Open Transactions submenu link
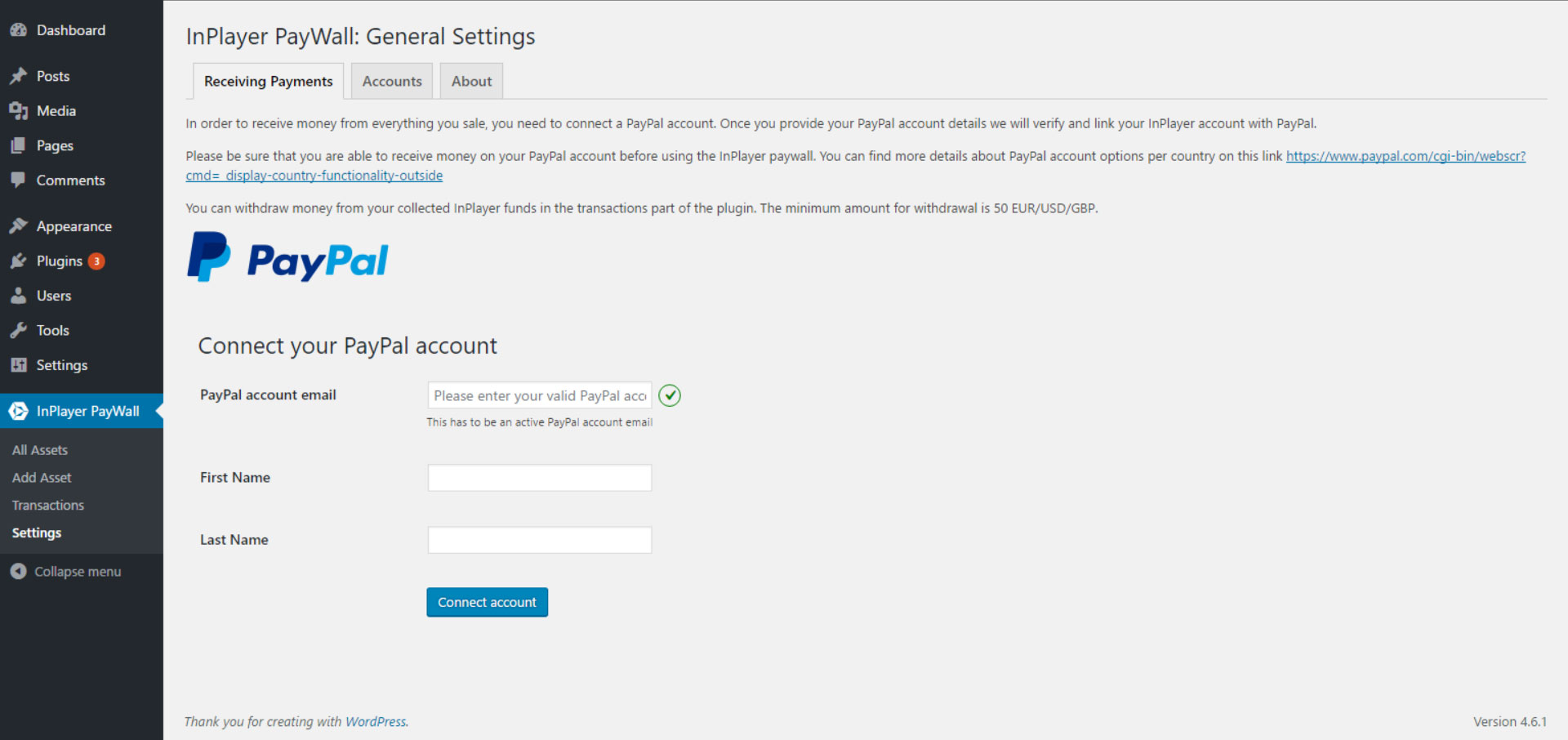Viewport: 1568px width, 740px height. pos(48,506)
